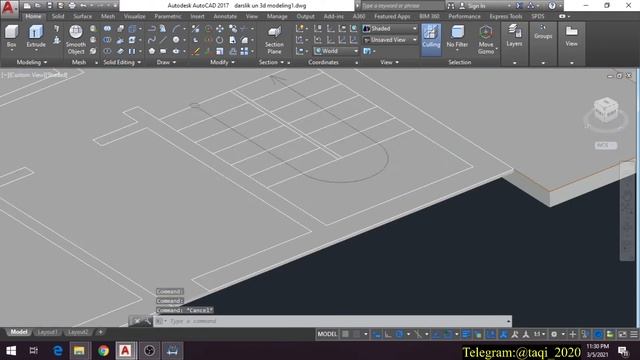Expand the Draw panel
640x360 pixels.
pos(166,62)
